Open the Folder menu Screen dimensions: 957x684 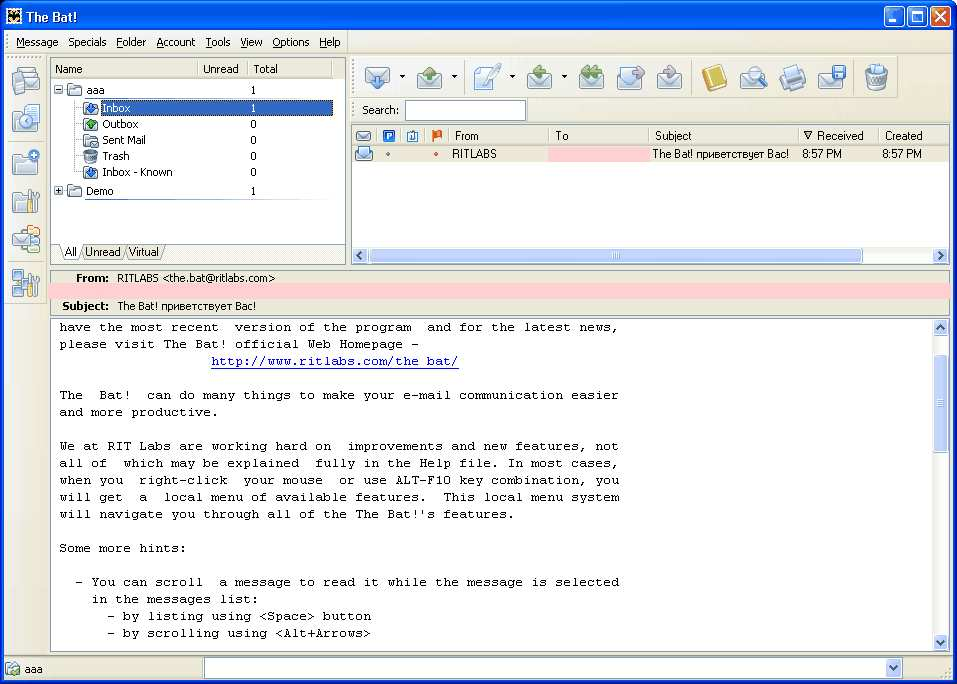point(131,42)
